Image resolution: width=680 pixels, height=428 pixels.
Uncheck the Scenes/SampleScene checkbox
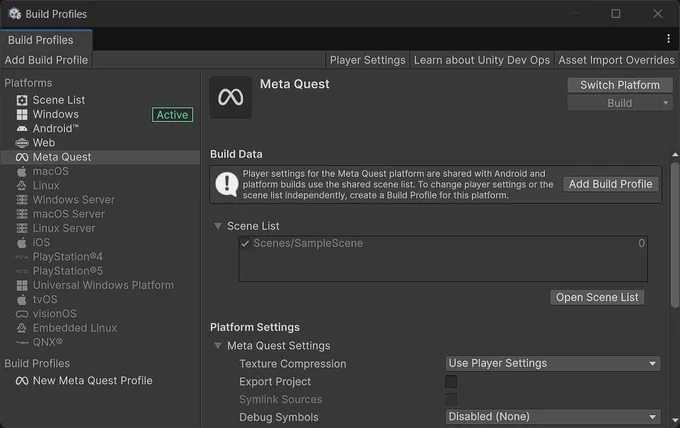(245, 243)
